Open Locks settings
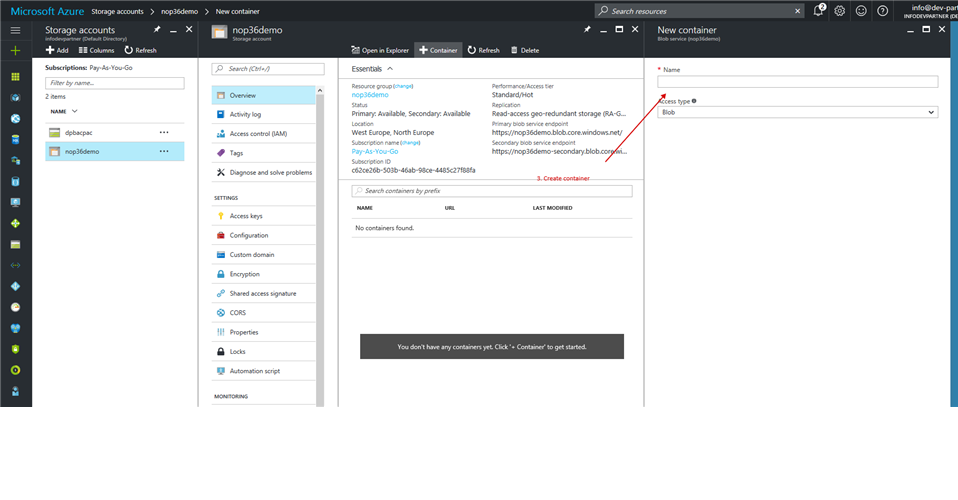The image size is (958, 500). pyautogui.click(x=263, y=351)
